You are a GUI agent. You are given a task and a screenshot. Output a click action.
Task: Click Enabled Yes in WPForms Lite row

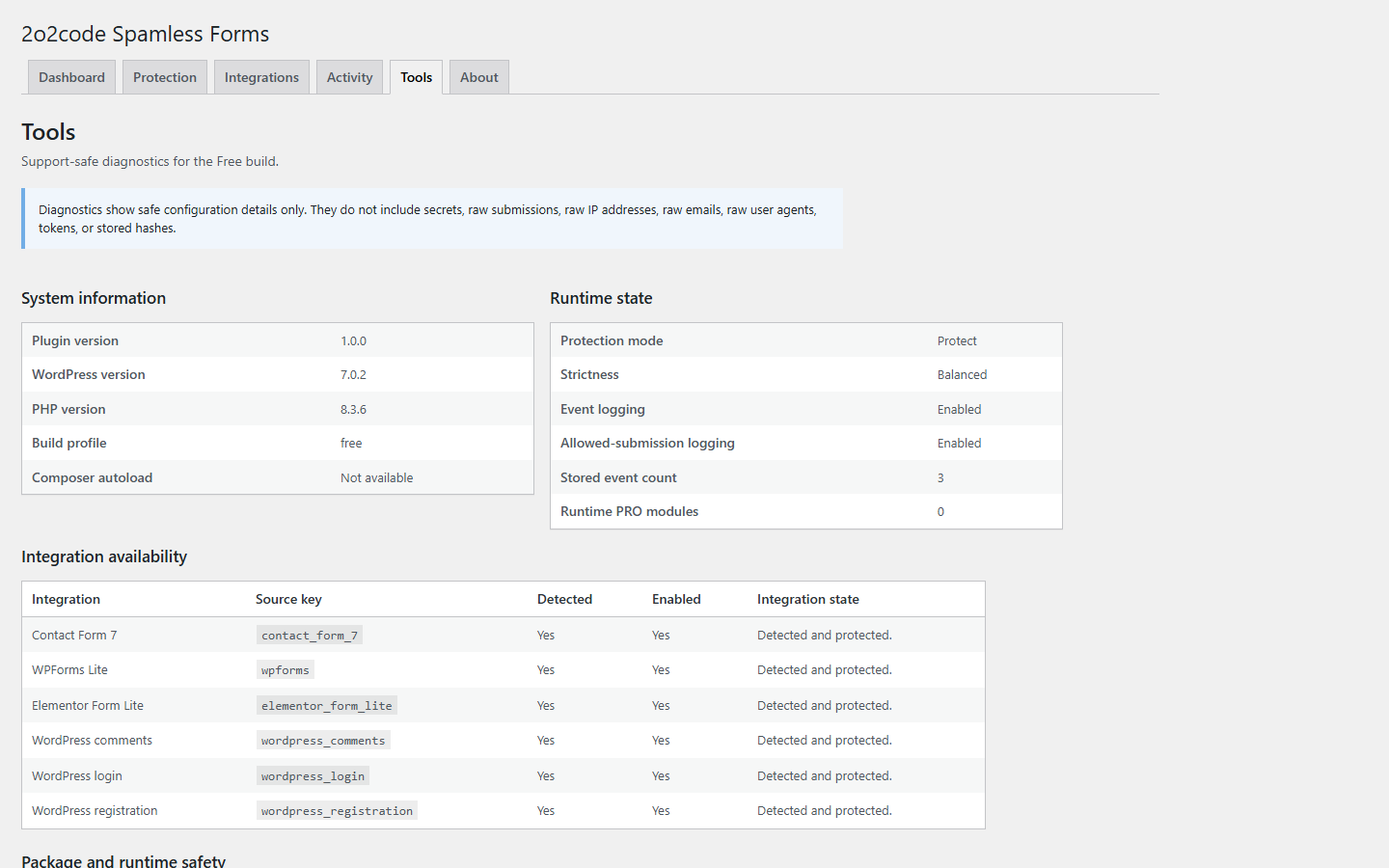click(x=661, y=670)
